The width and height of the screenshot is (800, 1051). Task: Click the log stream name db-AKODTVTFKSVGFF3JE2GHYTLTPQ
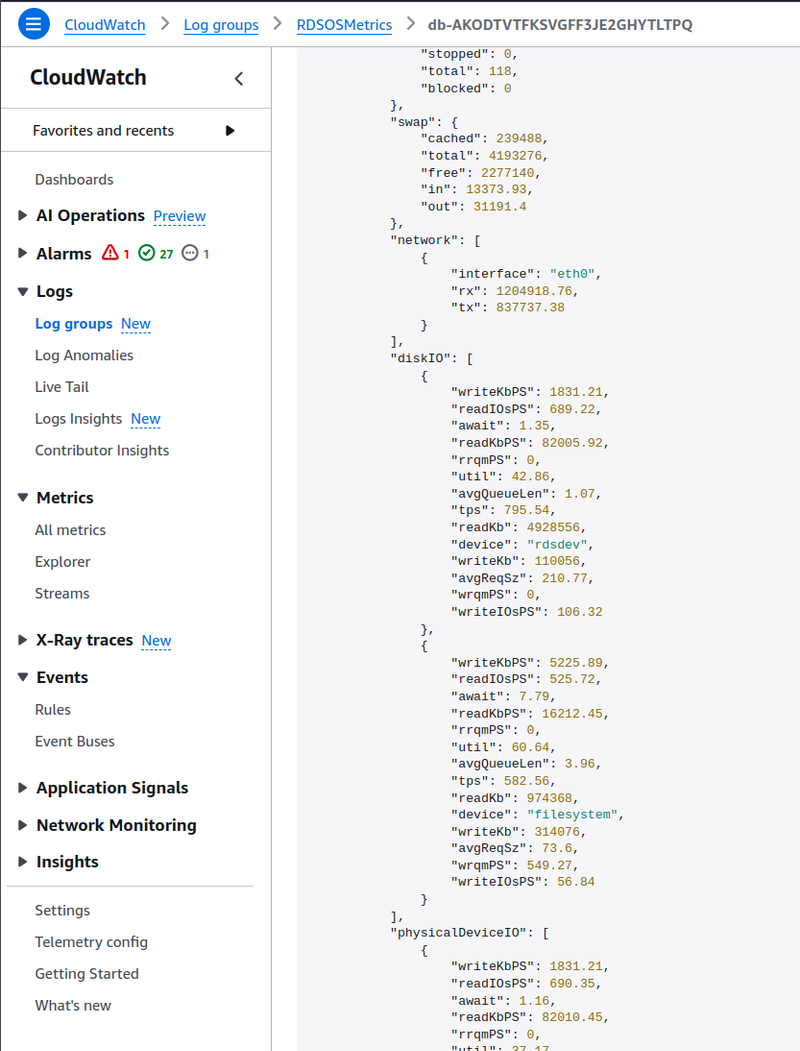[x=560, y=25]
